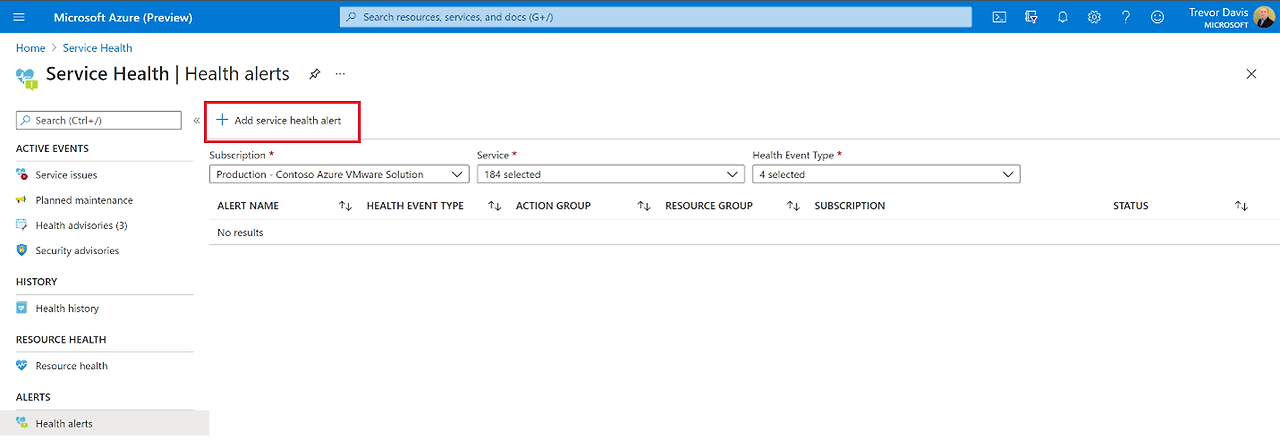
Task: Click the Security advisories shield icon
Action: pyautogui.click(x=22, y=251)
